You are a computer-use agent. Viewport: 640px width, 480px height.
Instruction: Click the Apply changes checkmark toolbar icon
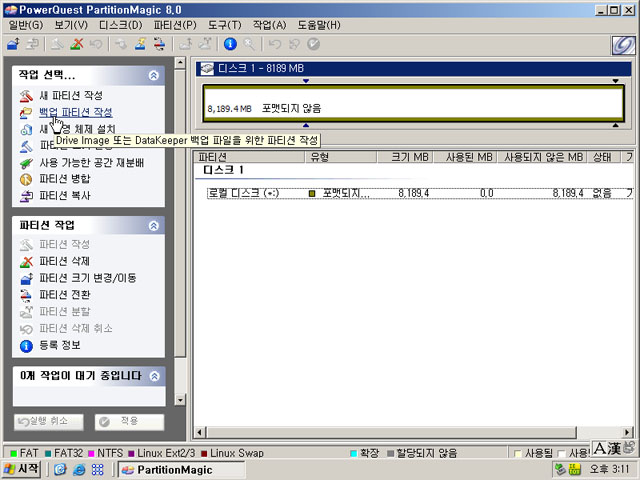313,44
